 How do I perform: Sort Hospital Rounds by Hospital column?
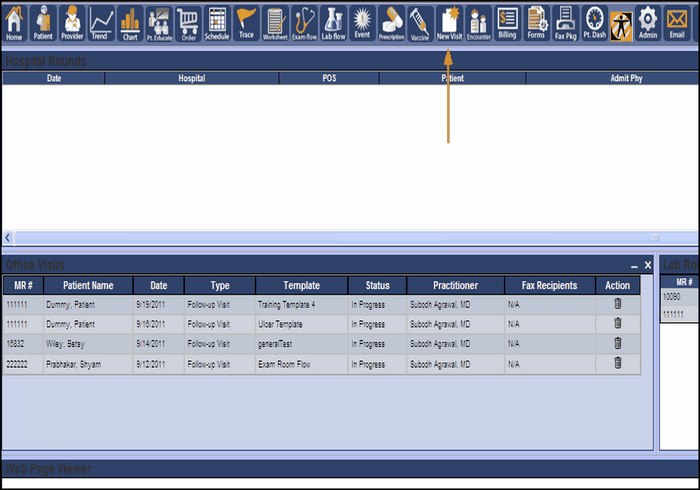pos(192,78)
